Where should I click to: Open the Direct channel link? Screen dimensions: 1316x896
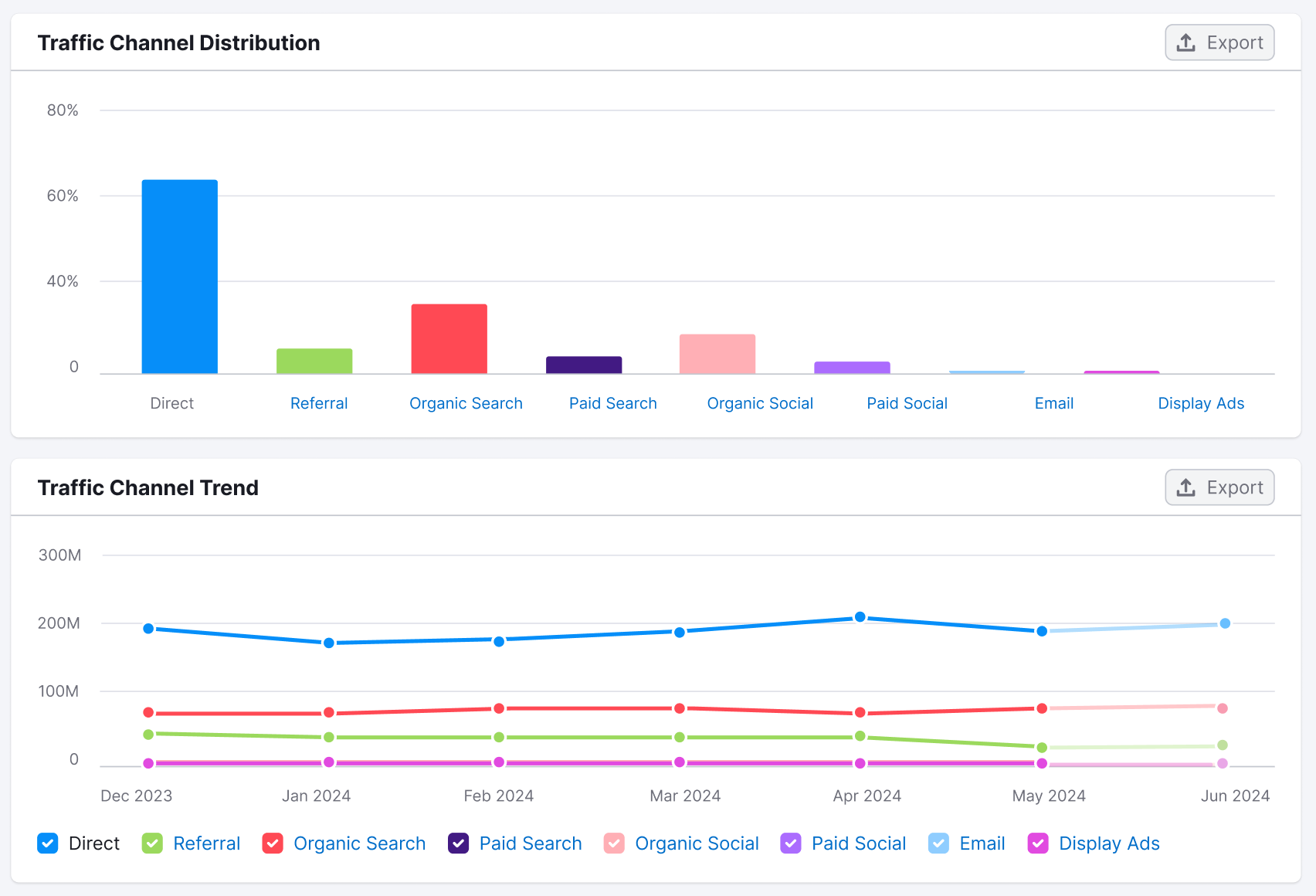click(171, 402)
